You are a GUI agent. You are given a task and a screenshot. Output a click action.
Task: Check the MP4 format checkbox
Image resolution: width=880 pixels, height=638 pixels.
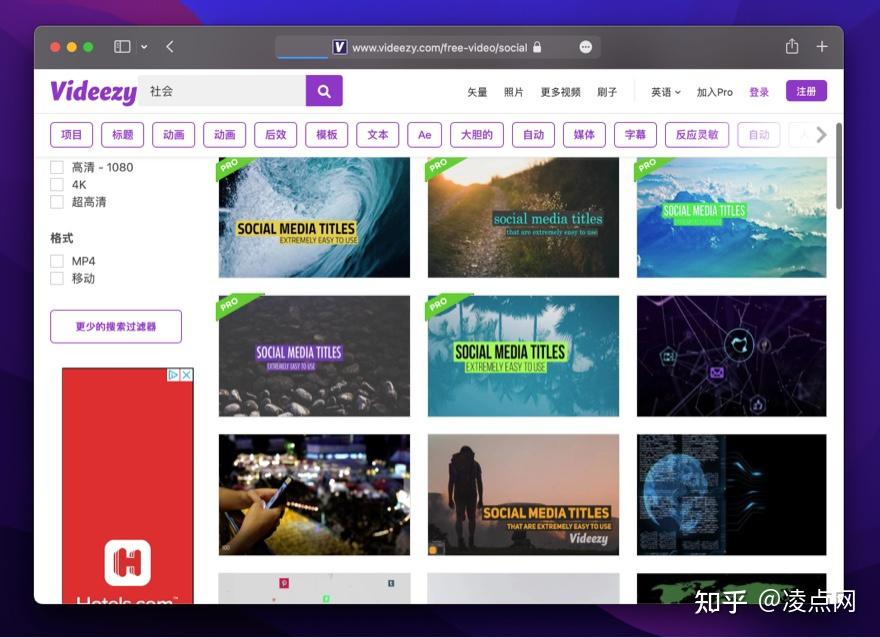click(57, 261)
